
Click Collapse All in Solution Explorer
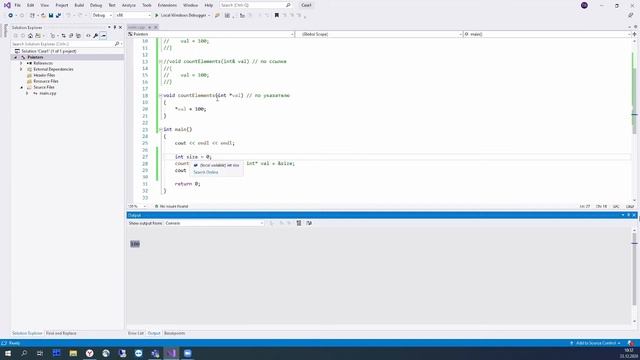click(x=71, y=36)
